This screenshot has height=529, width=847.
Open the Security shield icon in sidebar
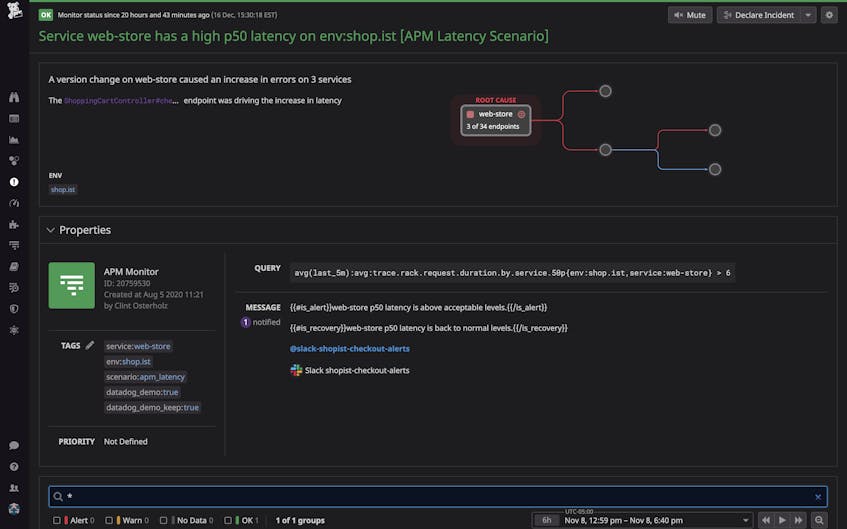[14, 309]
